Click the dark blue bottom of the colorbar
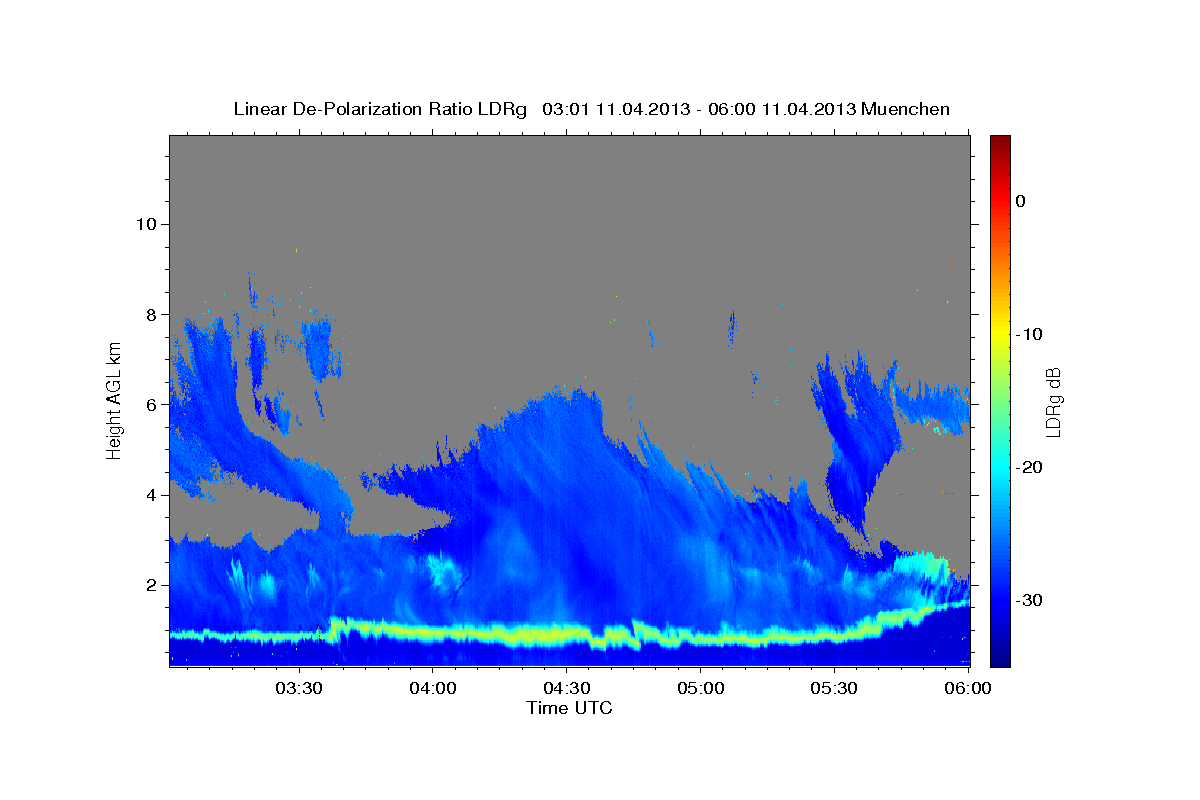This screenshot has height=800, width=1200. click(1000, 655)
